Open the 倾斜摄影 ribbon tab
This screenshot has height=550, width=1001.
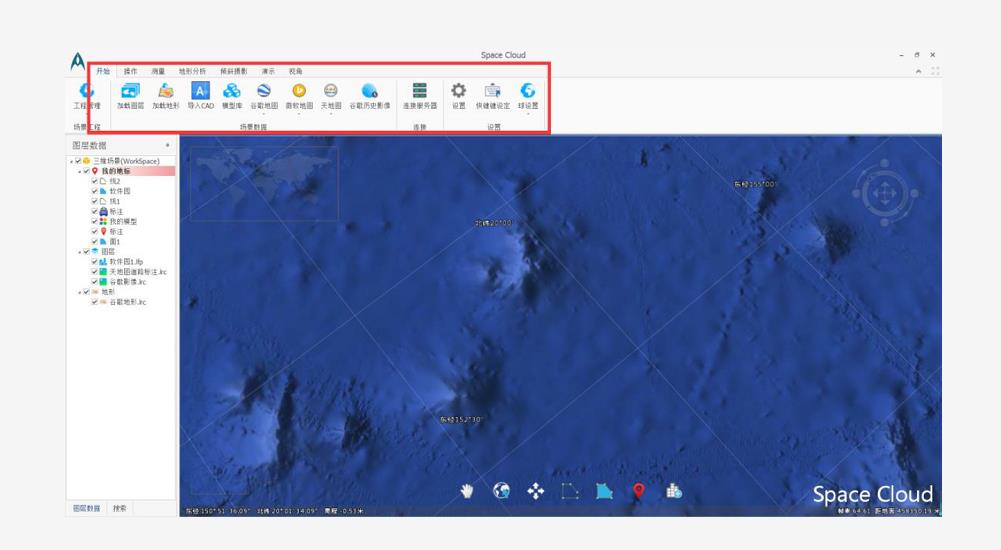coord(234,72)
